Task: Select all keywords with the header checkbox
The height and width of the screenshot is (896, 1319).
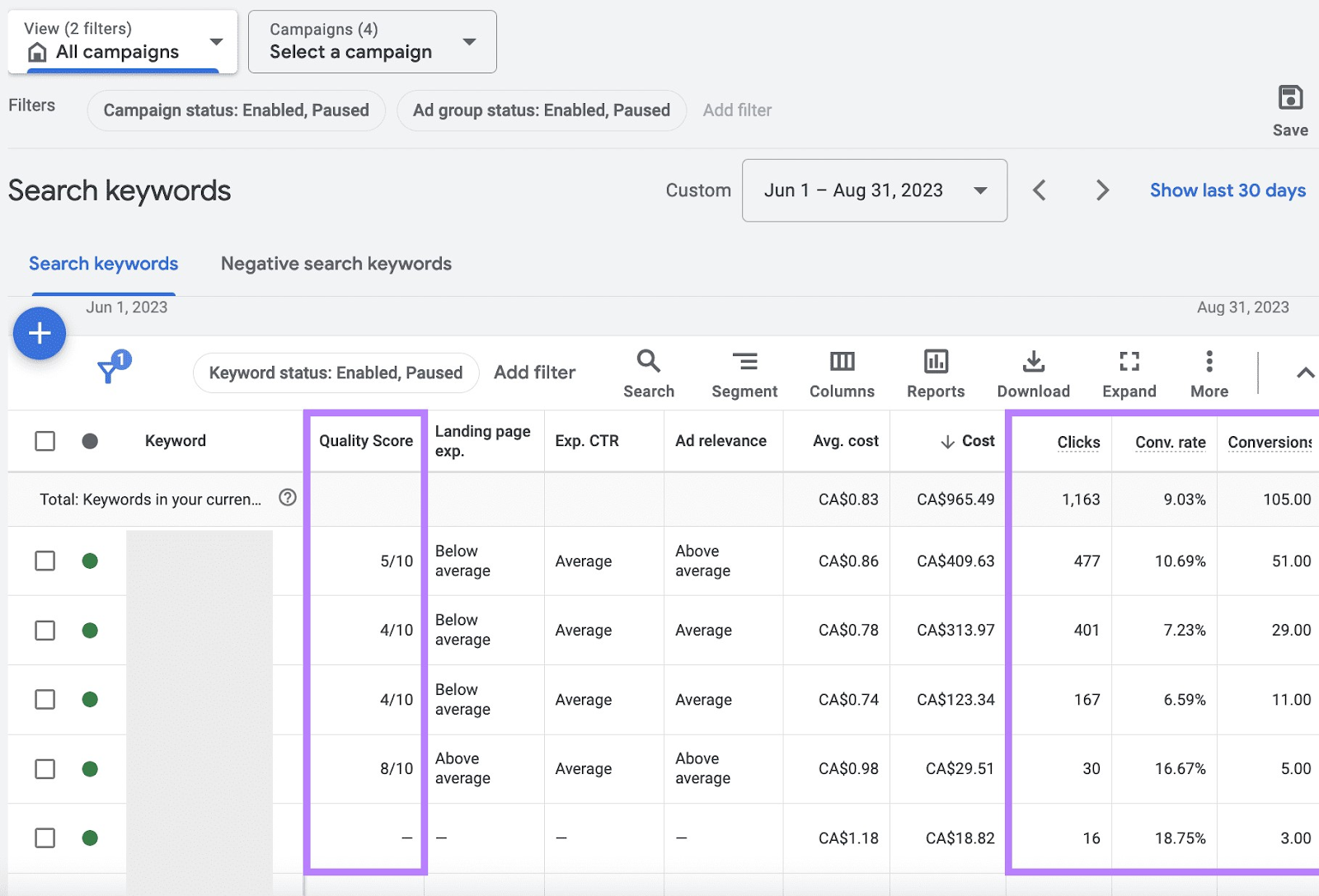Action: point(45,441)
